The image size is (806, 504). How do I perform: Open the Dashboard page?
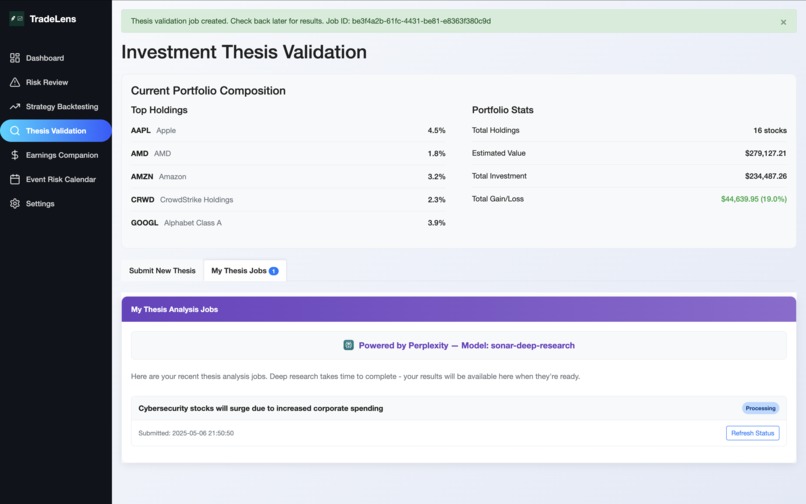(56, 58)
